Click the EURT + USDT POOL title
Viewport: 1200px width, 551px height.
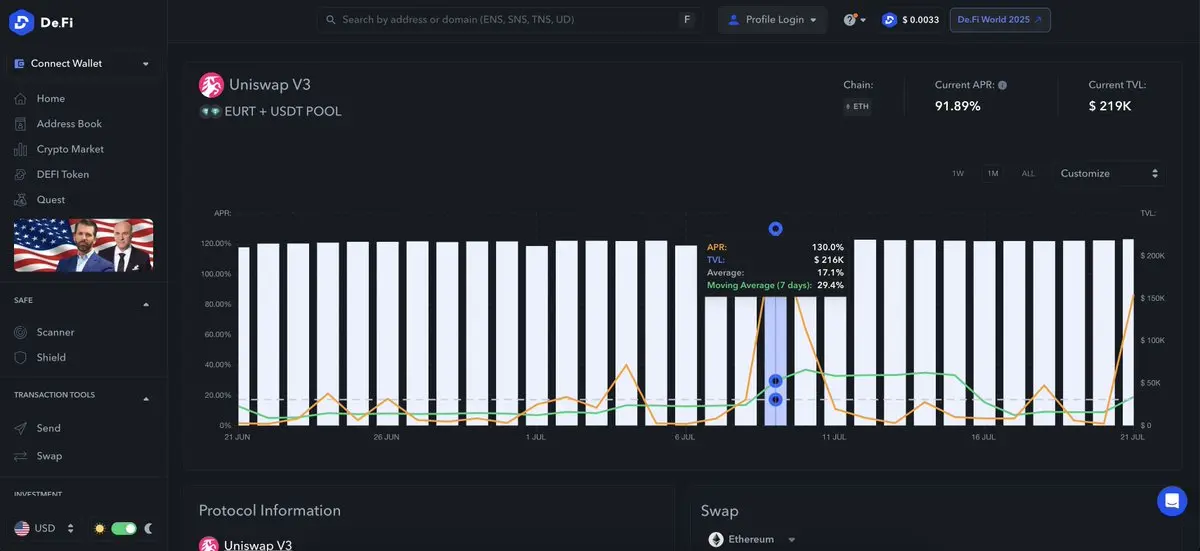[284, 112]
